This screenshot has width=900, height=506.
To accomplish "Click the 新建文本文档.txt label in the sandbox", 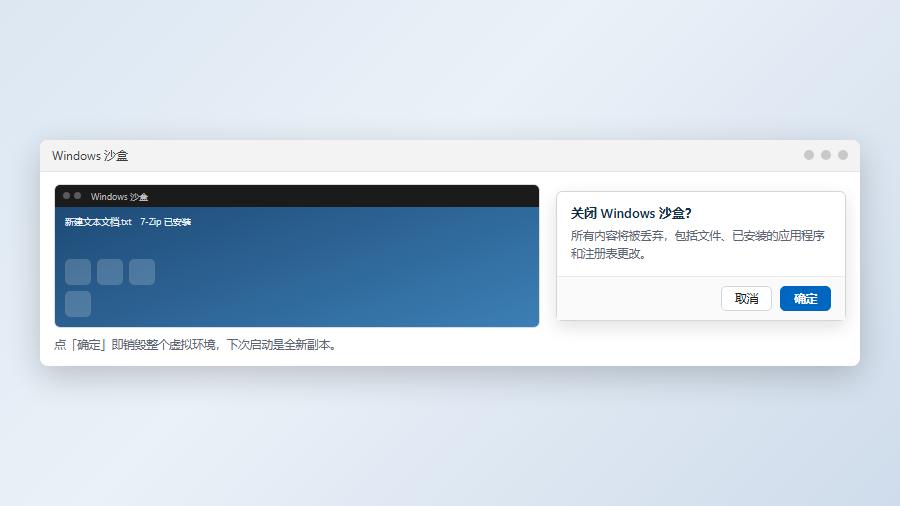I will click(98, 222).
